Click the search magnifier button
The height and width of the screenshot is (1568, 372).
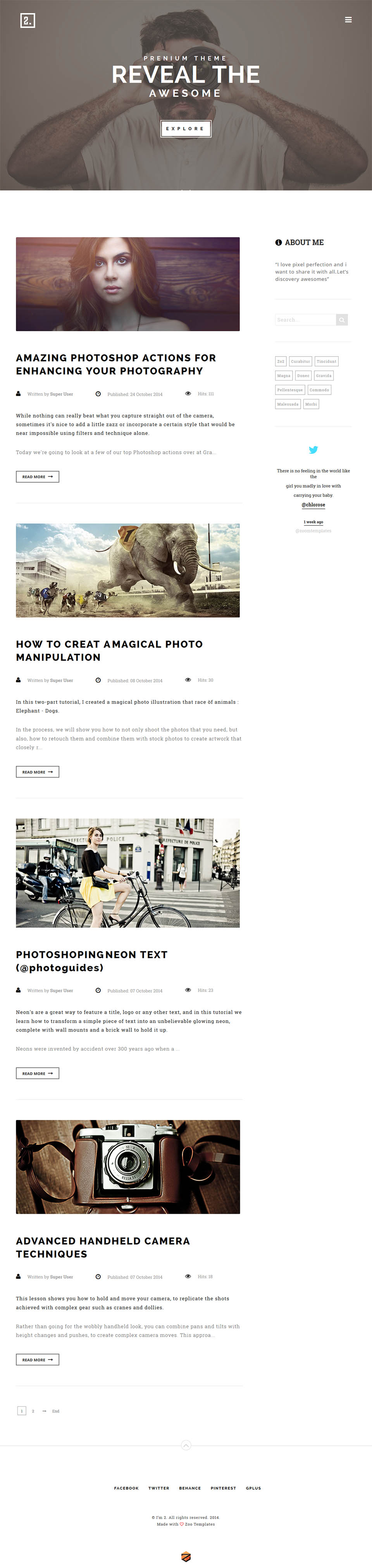tap(342, 320)
